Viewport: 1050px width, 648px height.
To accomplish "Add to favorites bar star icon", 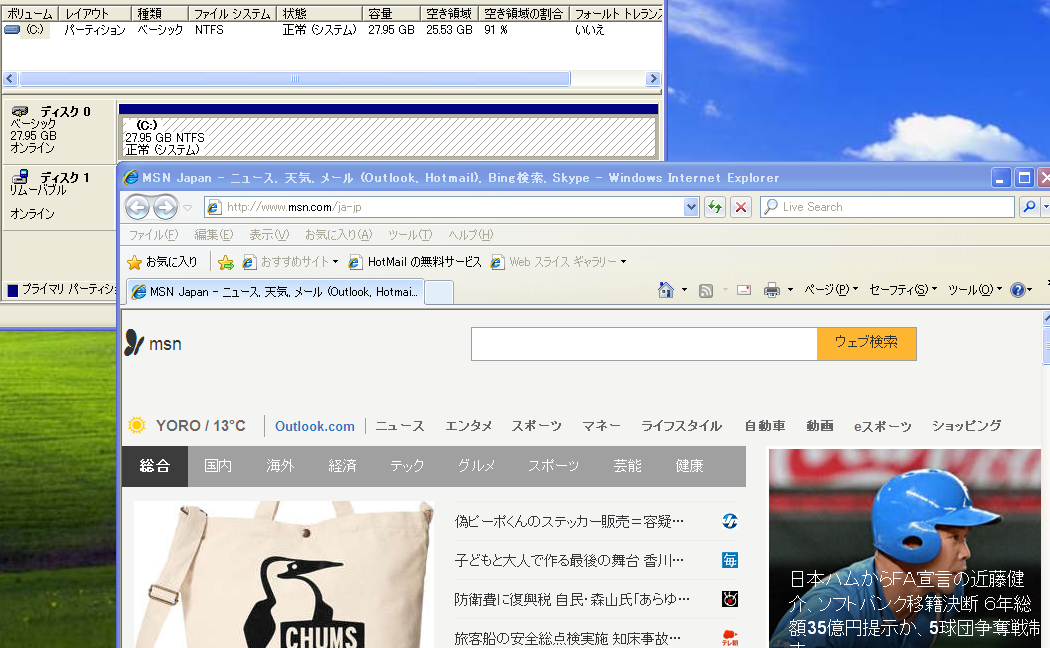I will pyautogui.click(x=226, y=262).
